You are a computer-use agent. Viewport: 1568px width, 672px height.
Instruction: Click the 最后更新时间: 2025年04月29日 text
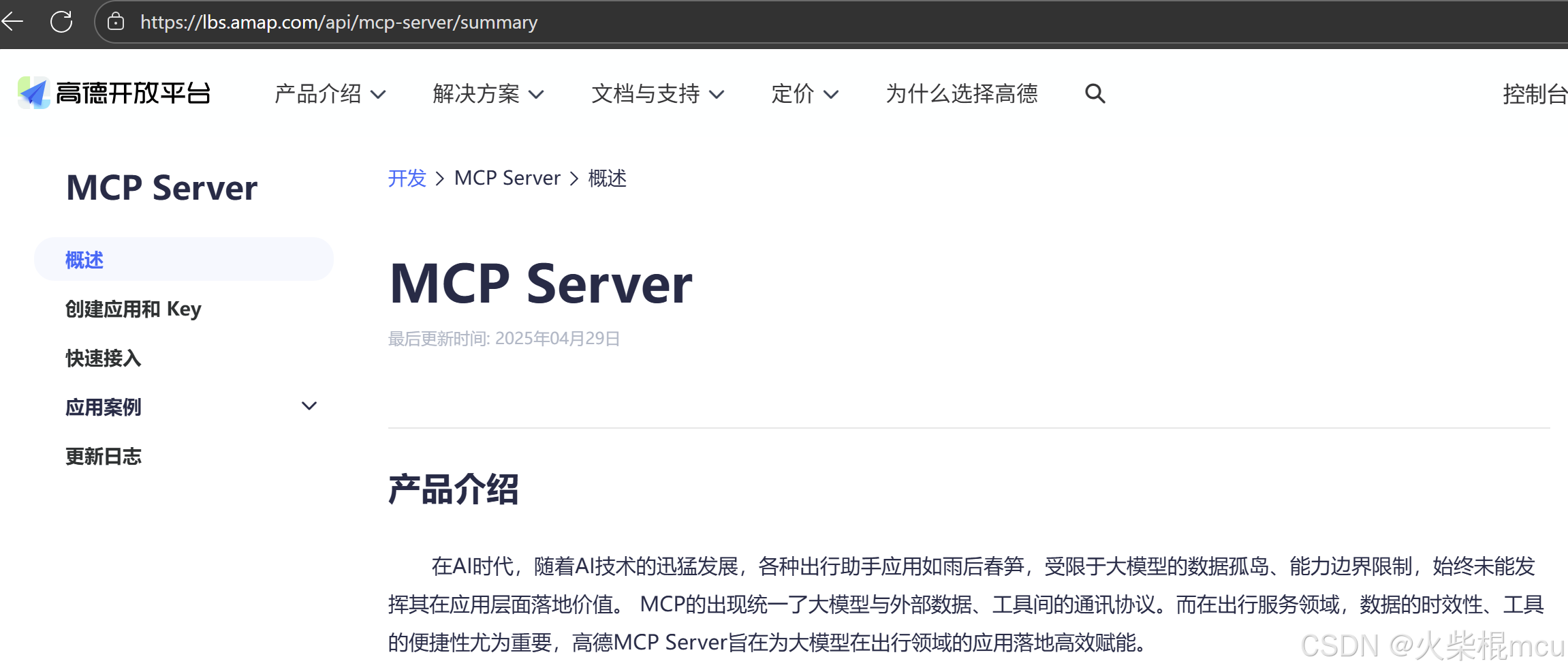(x=504, y=339)
